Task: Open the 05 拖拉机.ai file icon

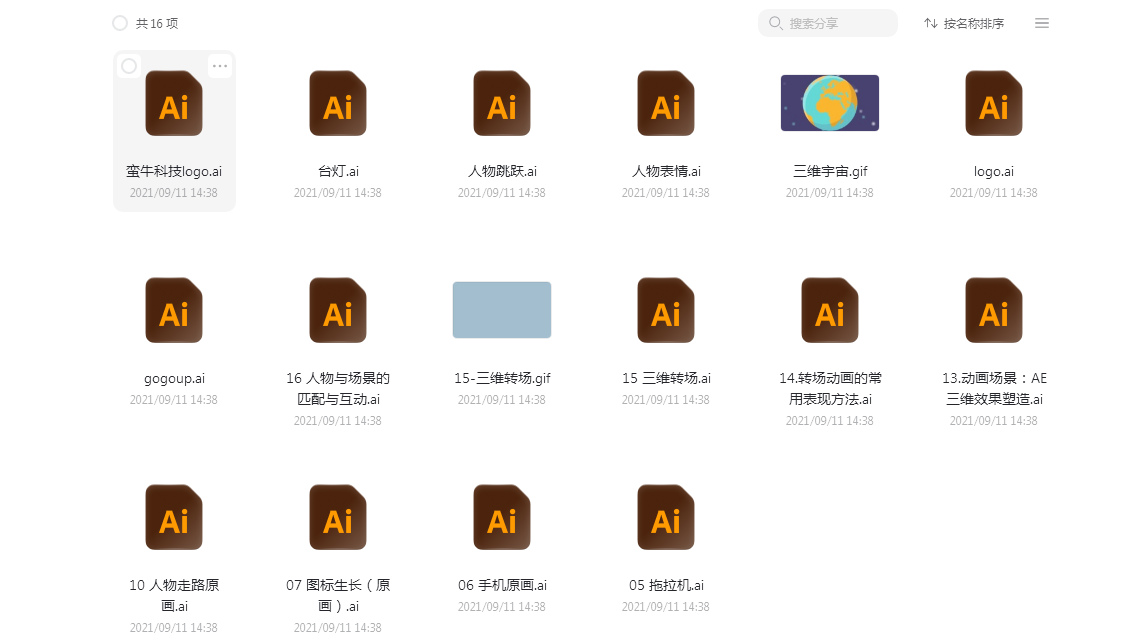Action: 666,517
